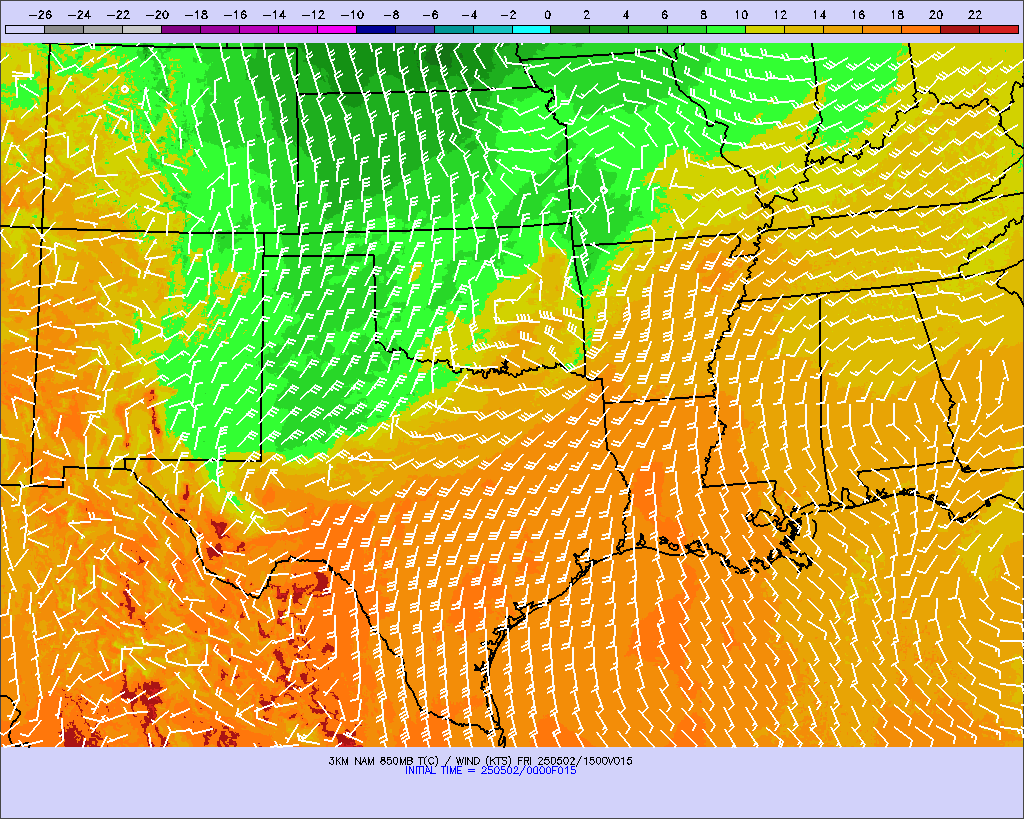Click the legend swatch between 16 and 18
This screenshot has width=1024, height=819.
(x=882, y=29)
